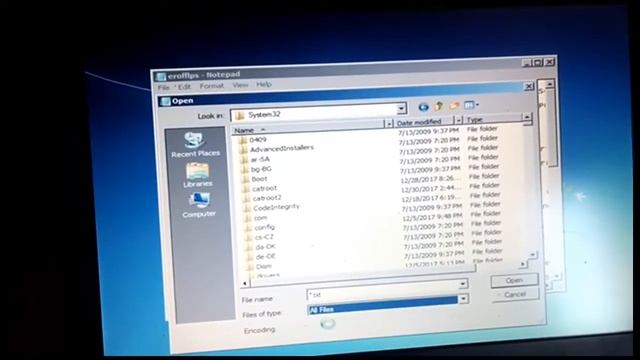Go back to last folder visited

tap(423, 107)
